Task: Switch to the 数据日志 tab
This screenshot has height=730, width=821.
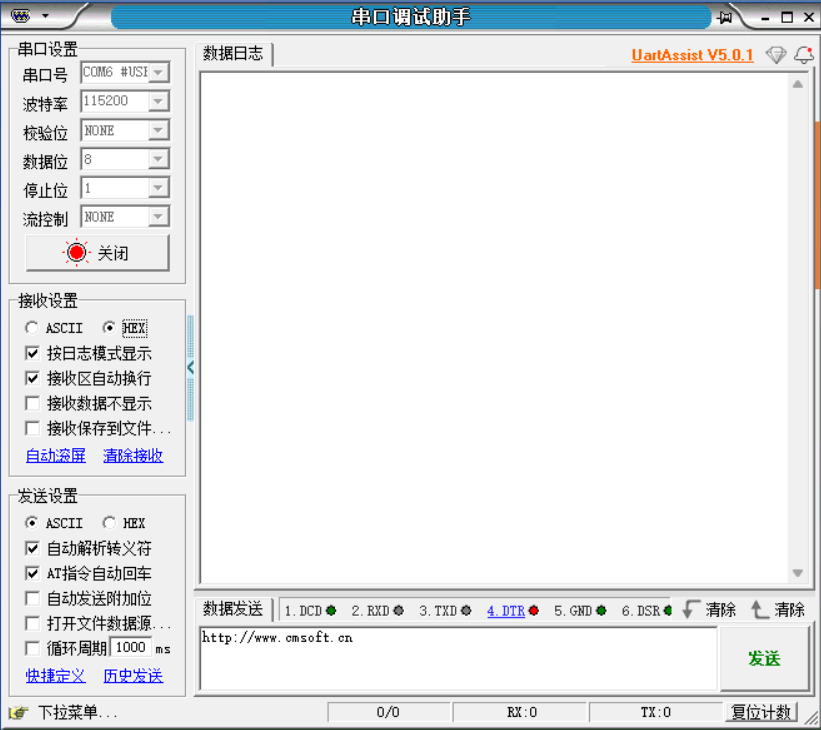Action: pos(234,54)
